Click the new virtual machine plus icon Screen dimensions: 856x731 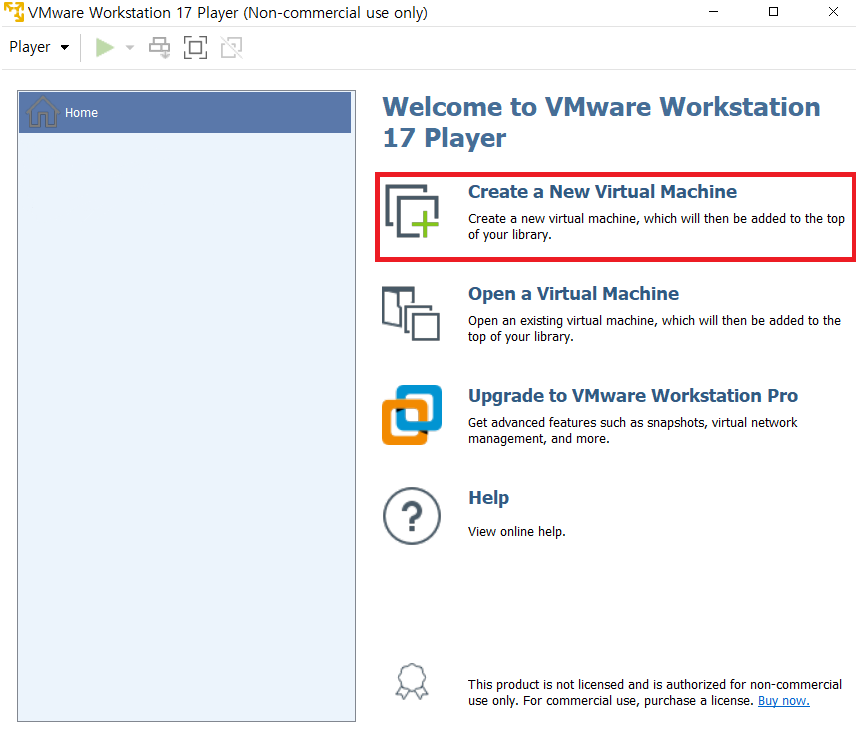coord(412,211)
